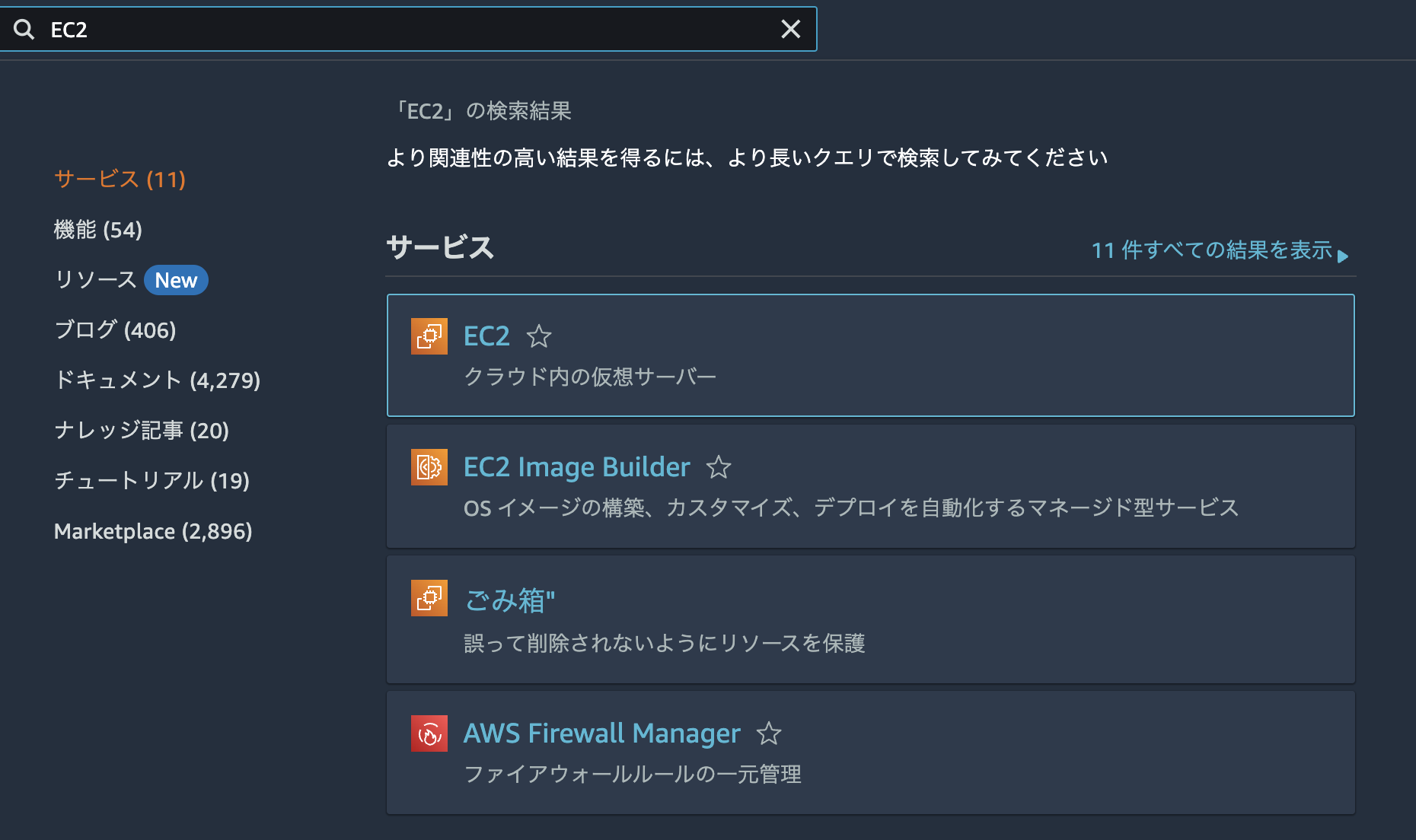
Task: Star AWS Firewall Manager as favorite
Action: (x=769, y=733)
